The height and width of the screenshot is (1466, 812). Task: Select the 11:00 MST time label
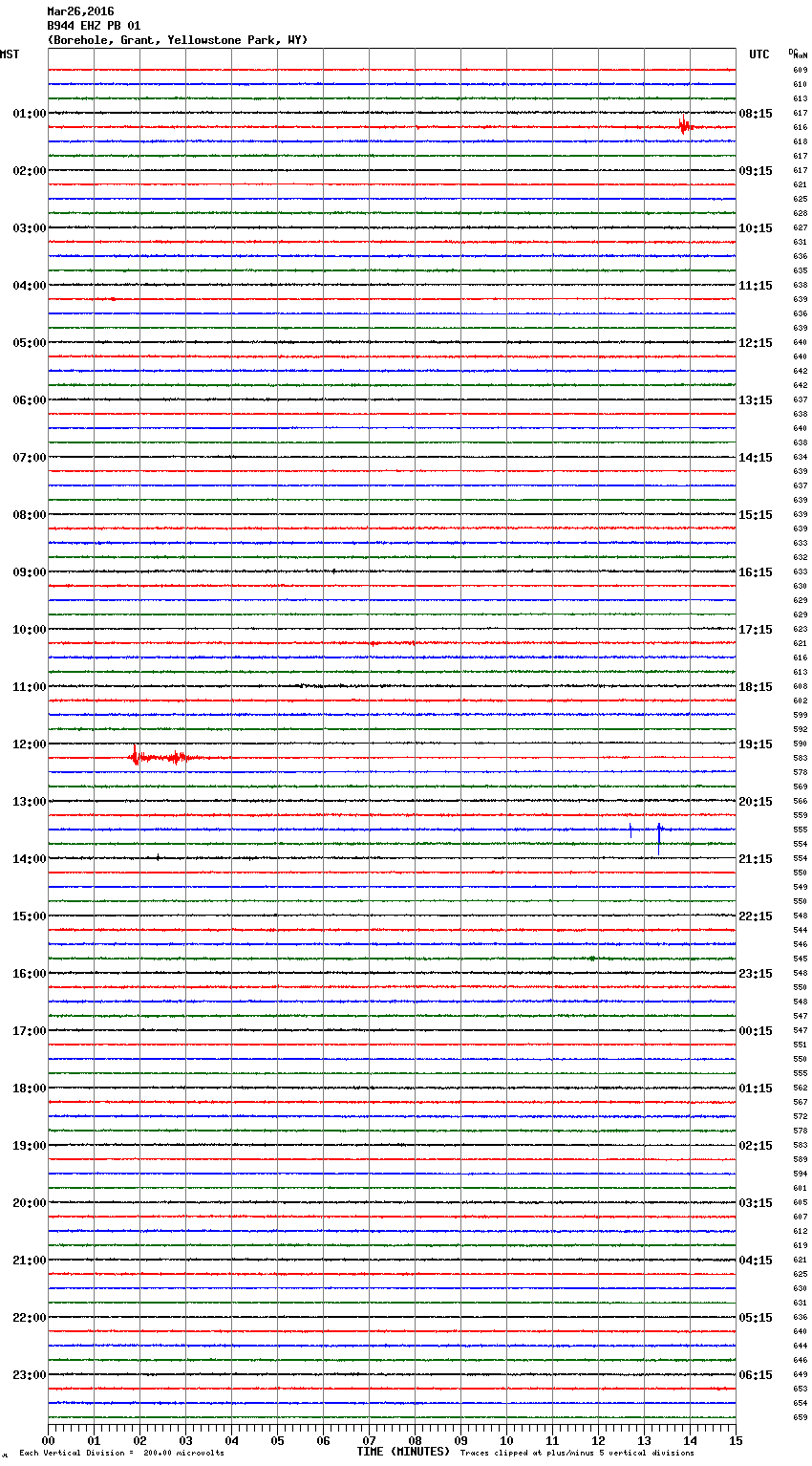click(x=29, y=687)
